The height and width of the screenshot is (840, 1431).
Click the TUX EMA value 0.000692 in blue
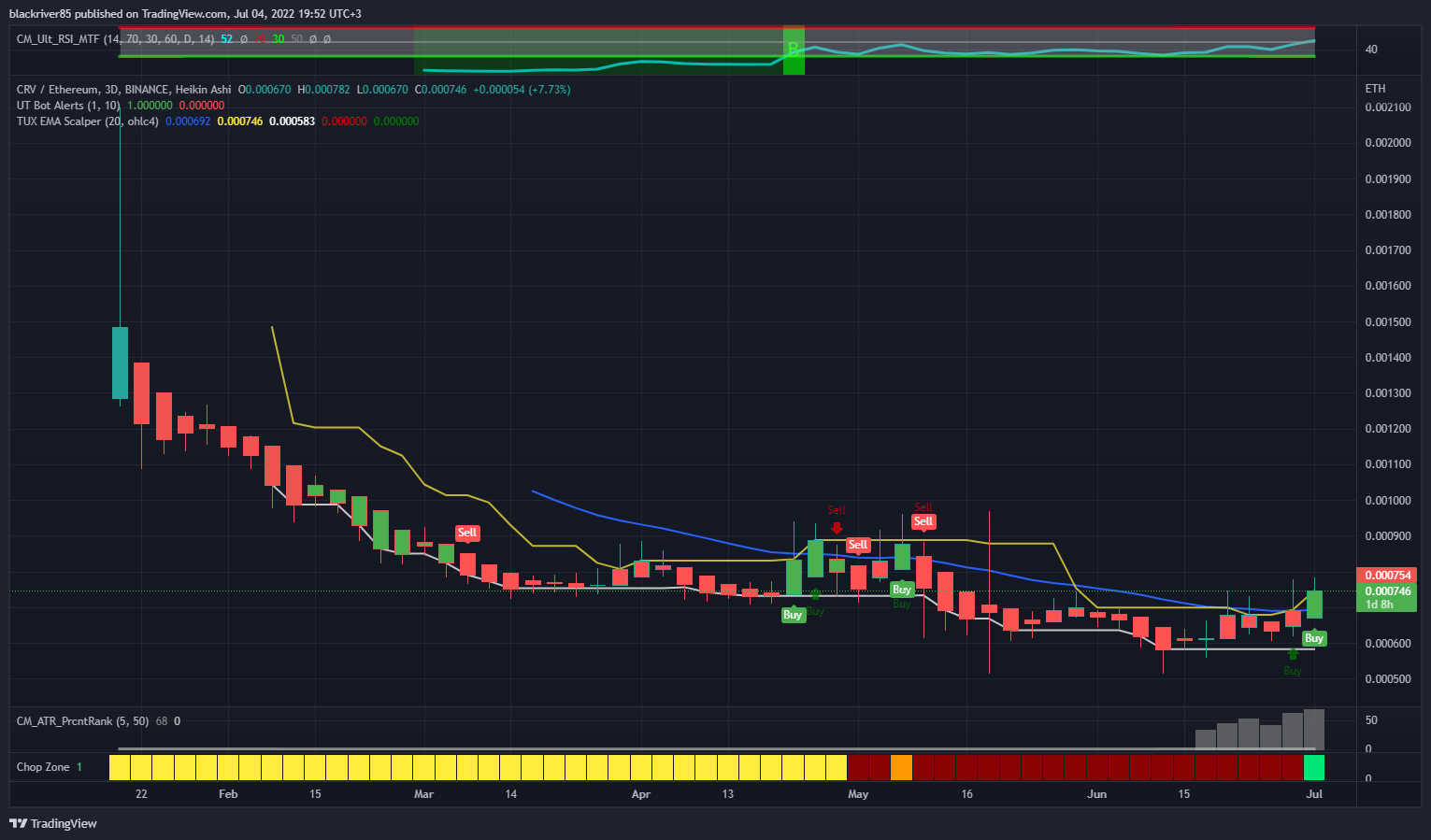(x=188, y=121)
